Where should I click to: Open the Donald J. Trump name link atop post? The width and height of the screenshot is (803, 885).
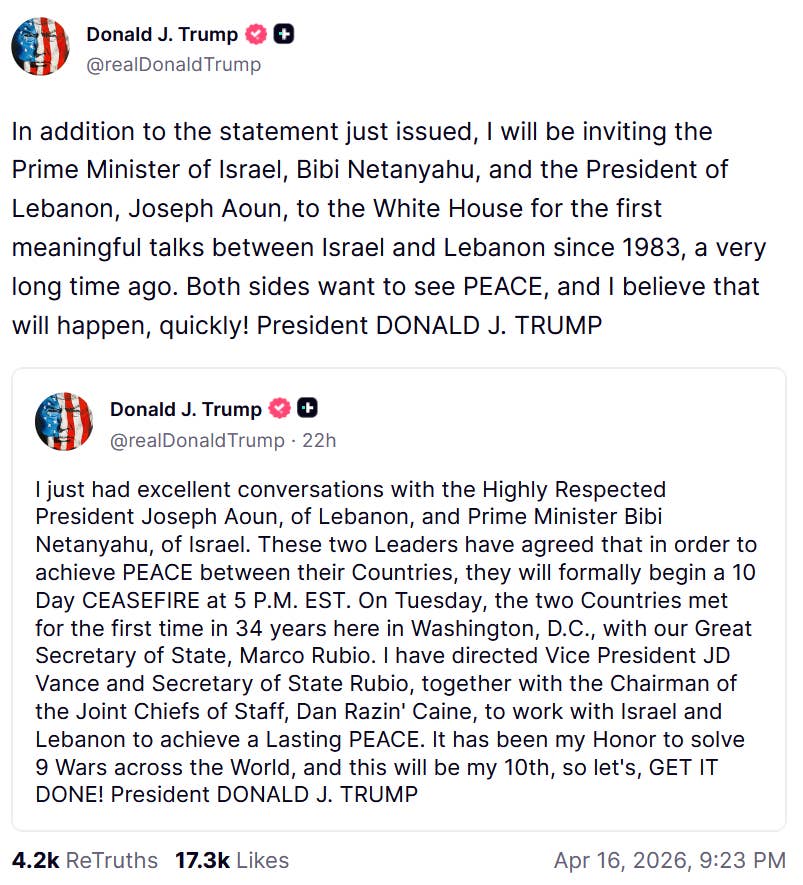[x=162, y=35]
